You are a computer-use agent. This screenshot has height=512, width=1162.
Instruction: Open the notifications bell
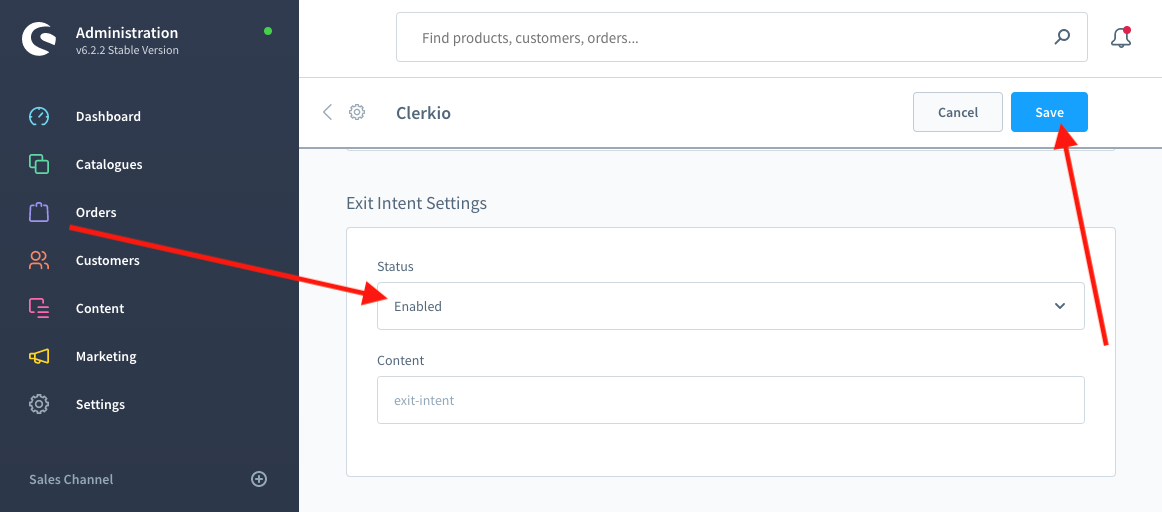tap(1121, 38)
